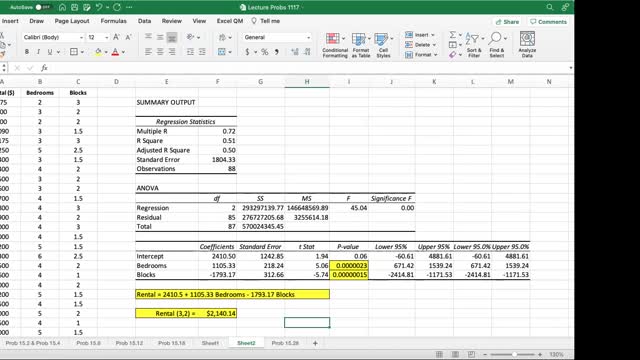Open Find & Select
Image resolution: width=640 pixels, height=360 pixels.
coord(497,45)
